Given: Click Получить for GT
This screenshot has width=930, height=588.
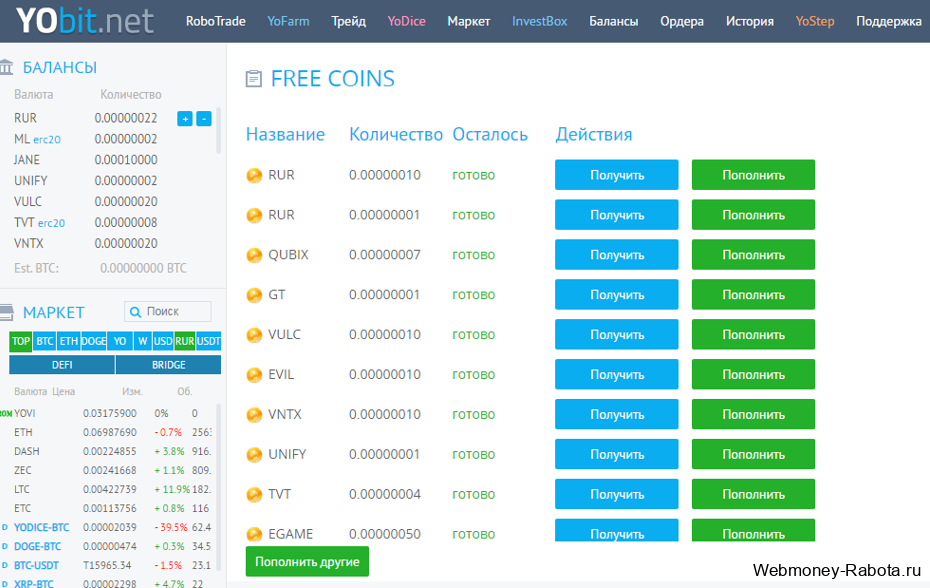Looking at the screenshot, I should (617, 294).
